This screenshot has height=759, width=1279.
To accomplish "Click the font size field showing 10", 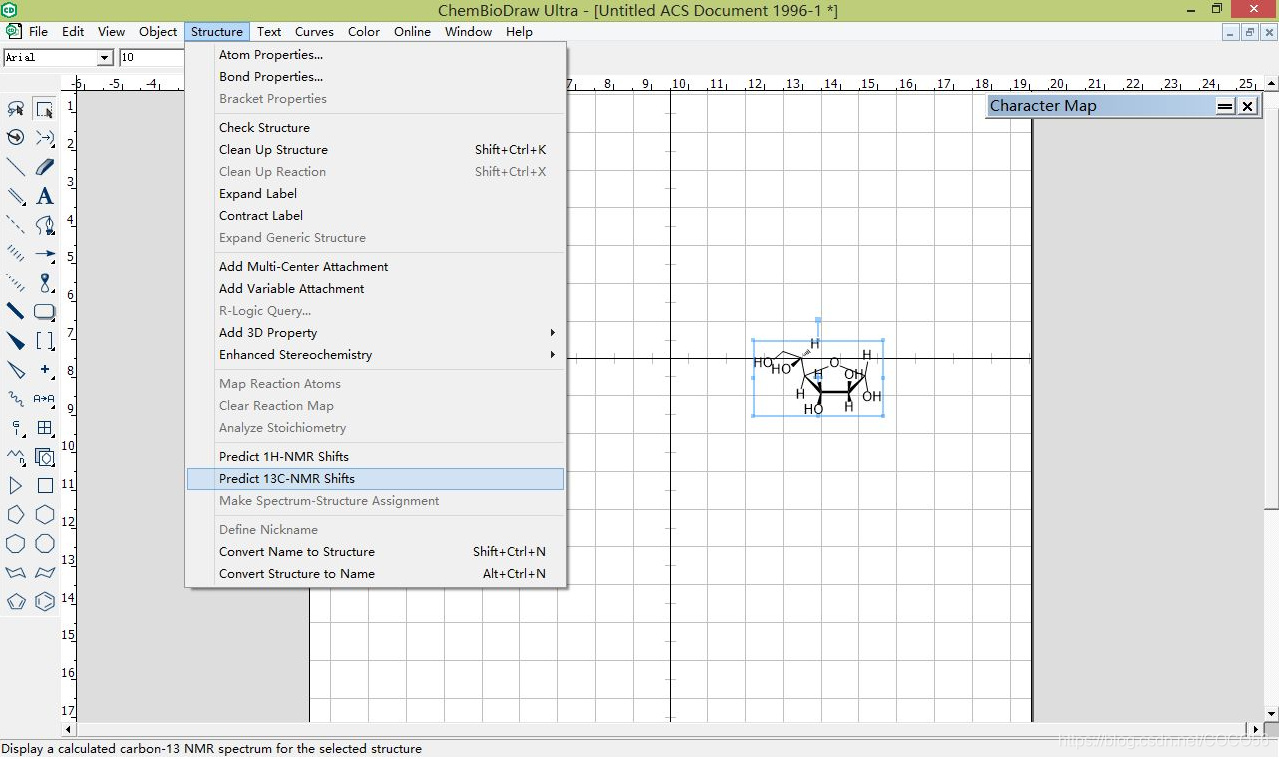I will 151,58.
